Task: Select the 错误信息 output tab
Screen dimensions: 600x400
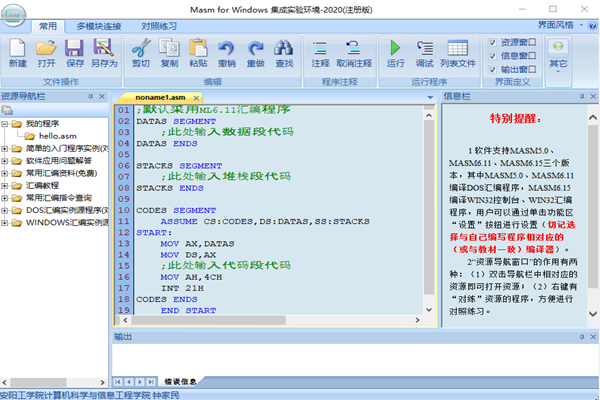Action: pos(180,381)
